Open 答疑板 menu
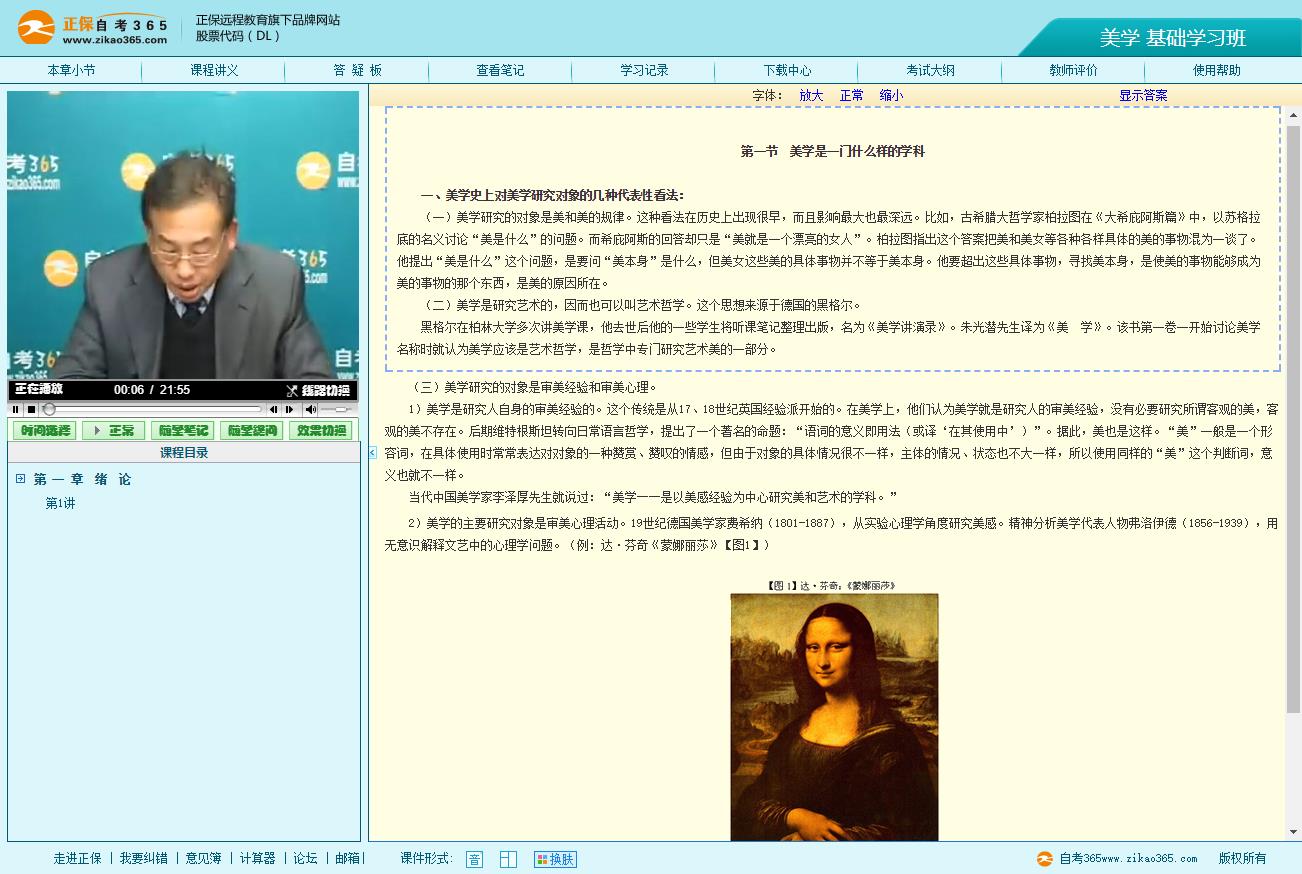The image size is (1302, 874). (357, 70)
